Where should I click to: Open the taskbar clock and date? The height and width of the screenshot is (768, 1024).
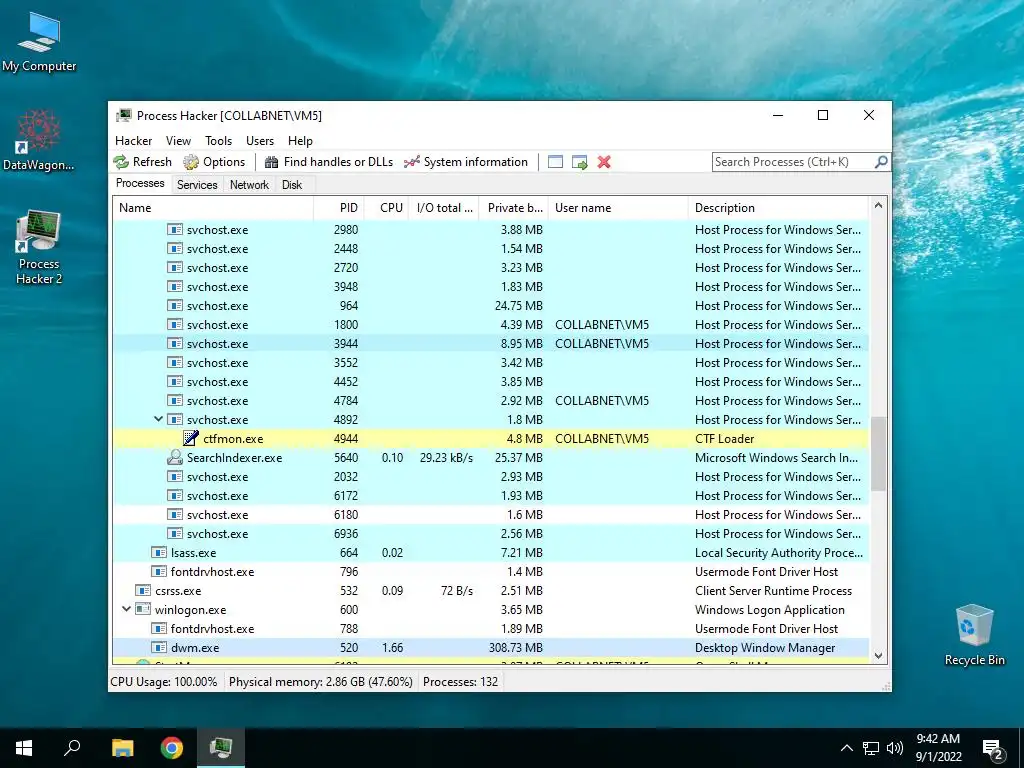(x=938, y=748)
